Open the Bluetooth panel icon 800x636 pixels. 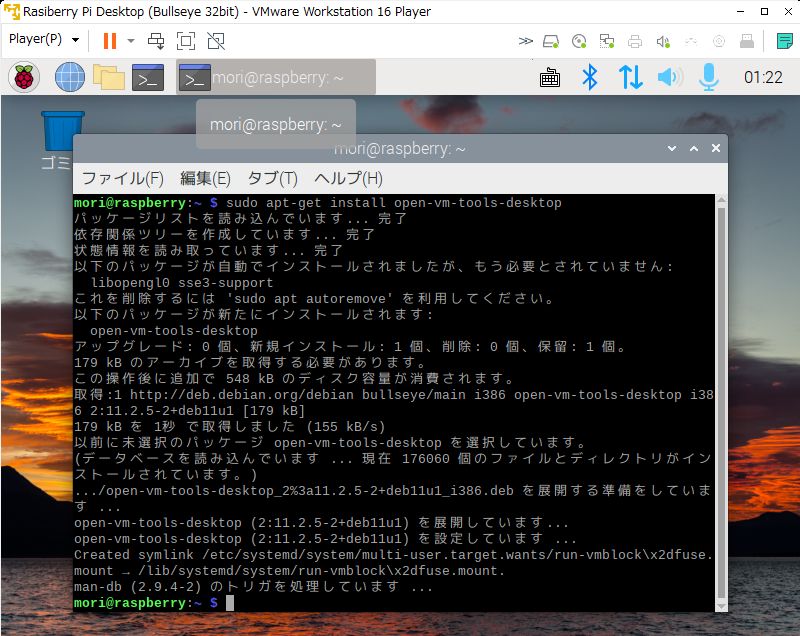(x=590, y=78)
